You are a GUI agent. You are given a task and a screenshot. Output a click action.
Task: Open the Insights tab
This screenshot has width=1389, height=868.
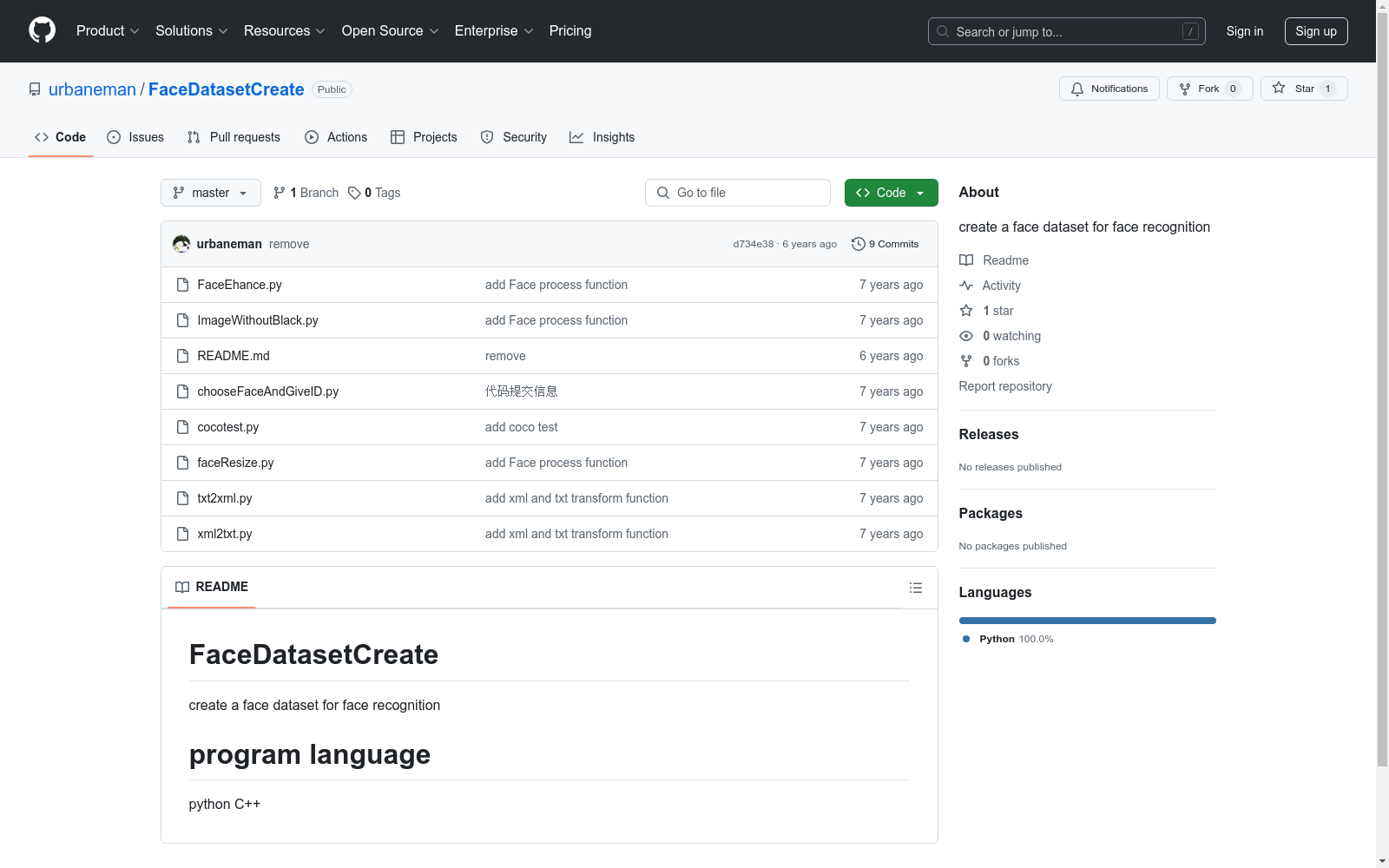(x=602, y=137)
